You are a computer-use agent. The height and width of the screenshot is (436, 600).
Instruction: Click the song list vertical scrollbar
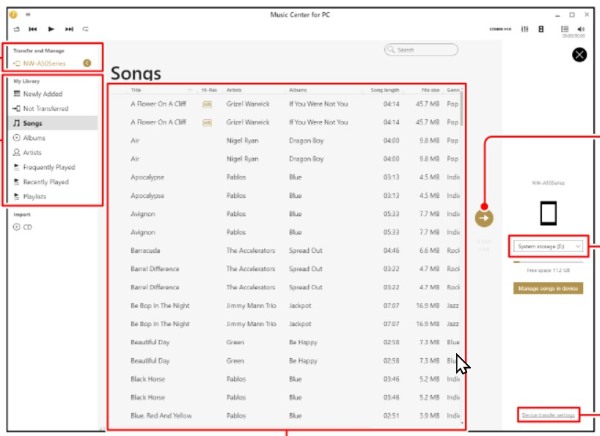[x=462, y=109]
